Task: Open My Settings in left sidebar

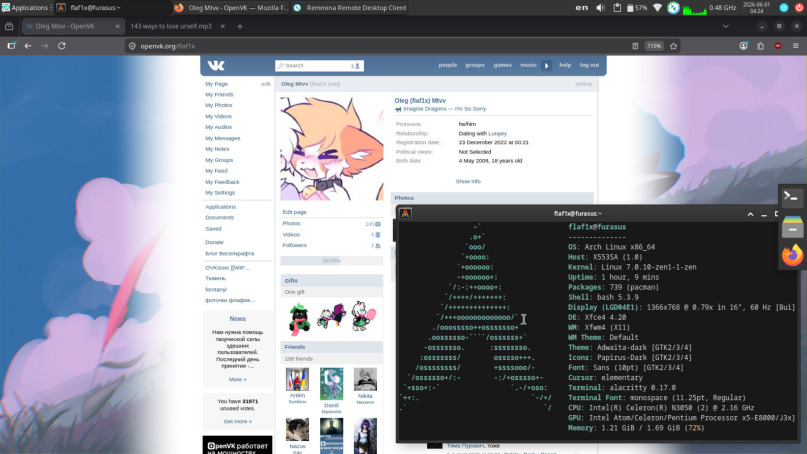Action: point(220,193)
